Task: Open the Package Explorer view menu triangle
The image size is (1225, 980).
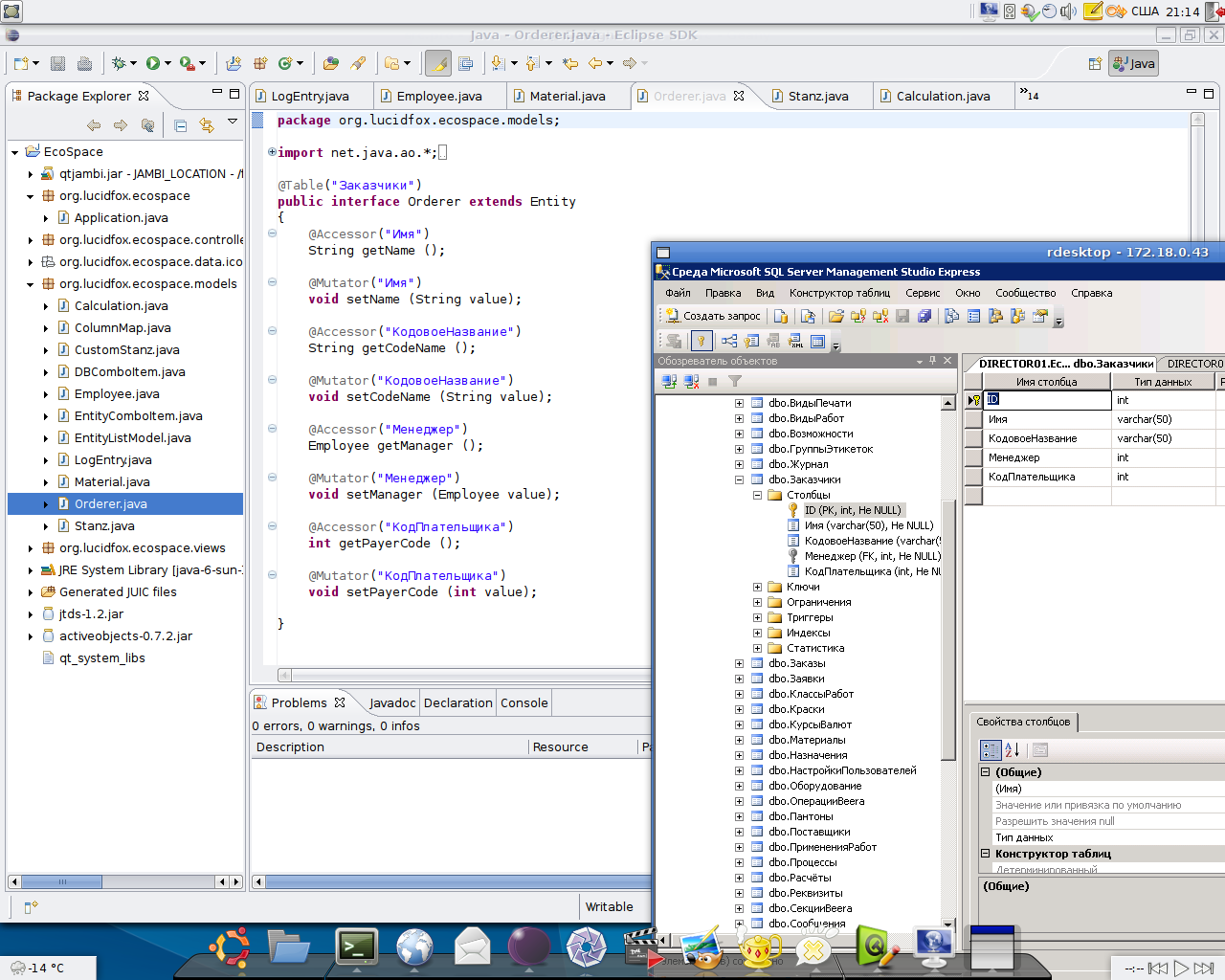Action: tap(233, 122)
